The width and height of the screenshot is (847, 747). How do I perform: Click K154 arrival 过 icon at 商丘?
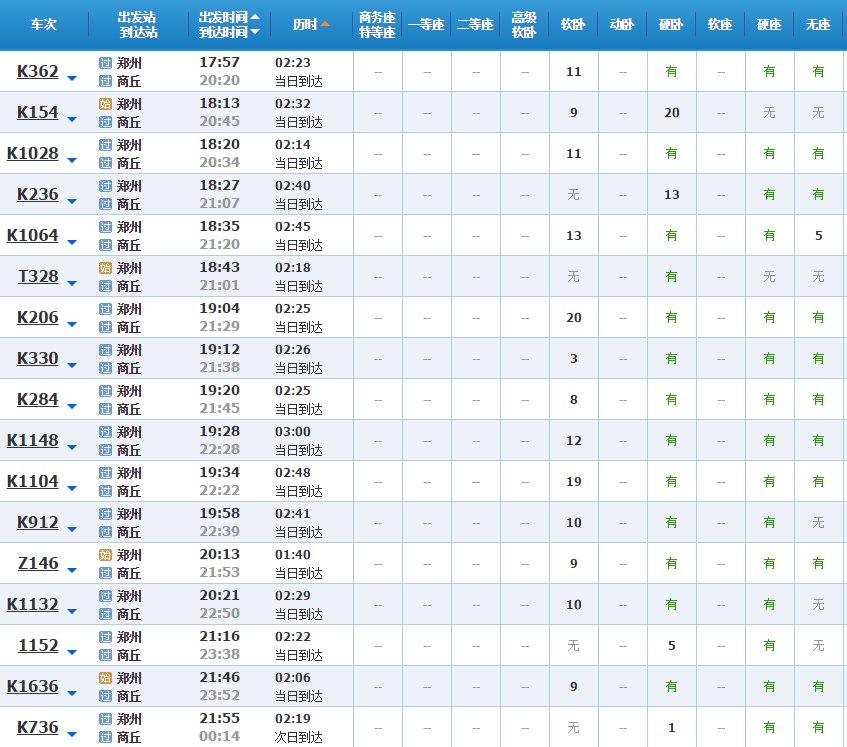(105, 122)
